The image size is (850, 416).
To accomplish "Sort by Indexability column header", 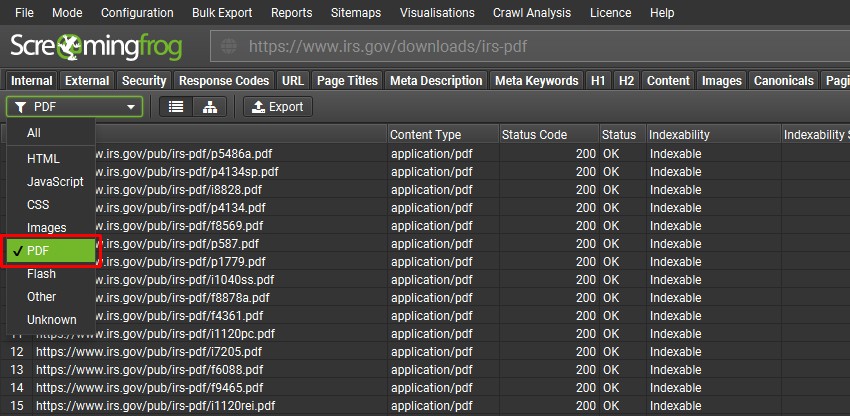I will point(713,135).
